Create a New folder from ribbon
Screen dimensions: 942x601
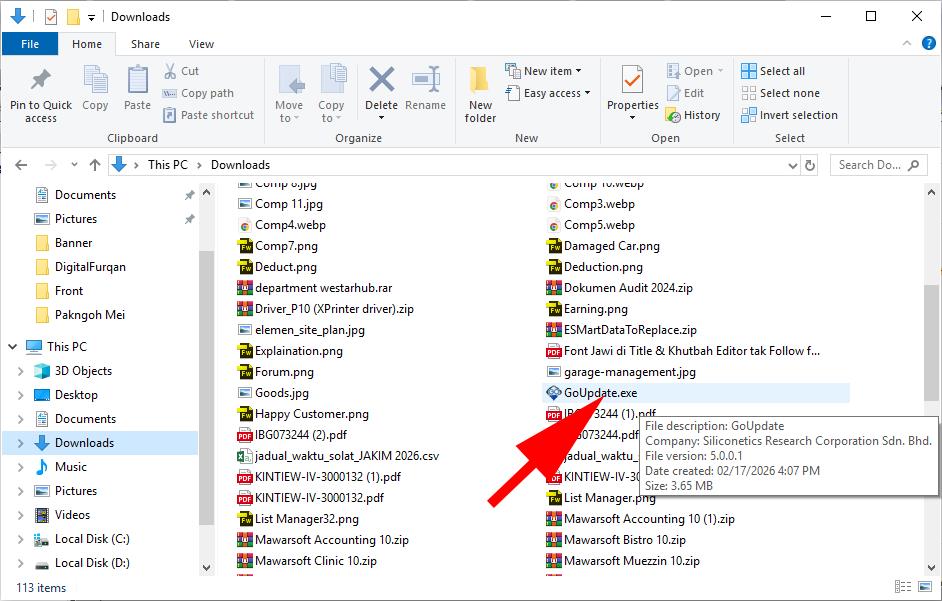[x=480, y=93]
